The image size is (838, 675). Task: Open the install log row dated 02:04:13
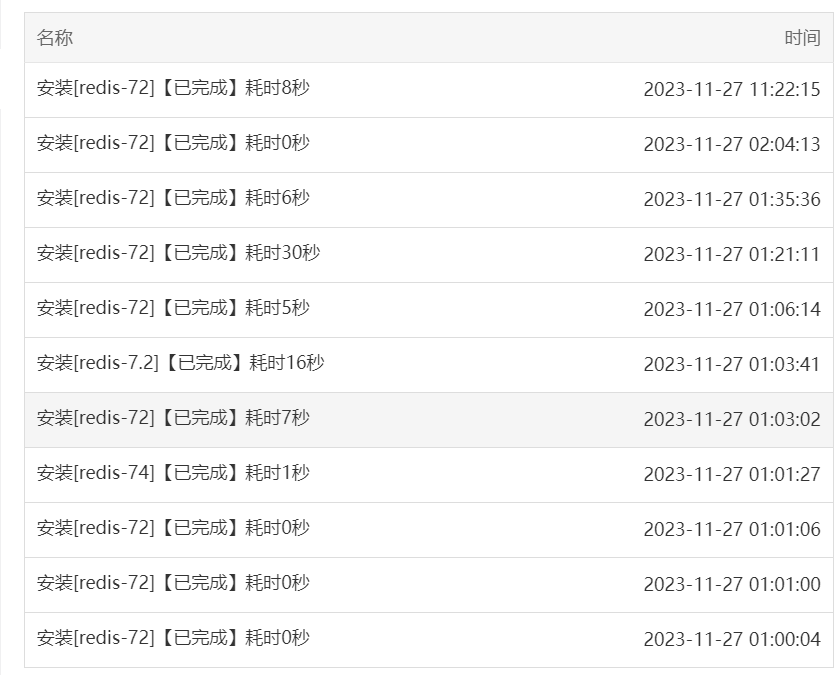pos(429,145)
